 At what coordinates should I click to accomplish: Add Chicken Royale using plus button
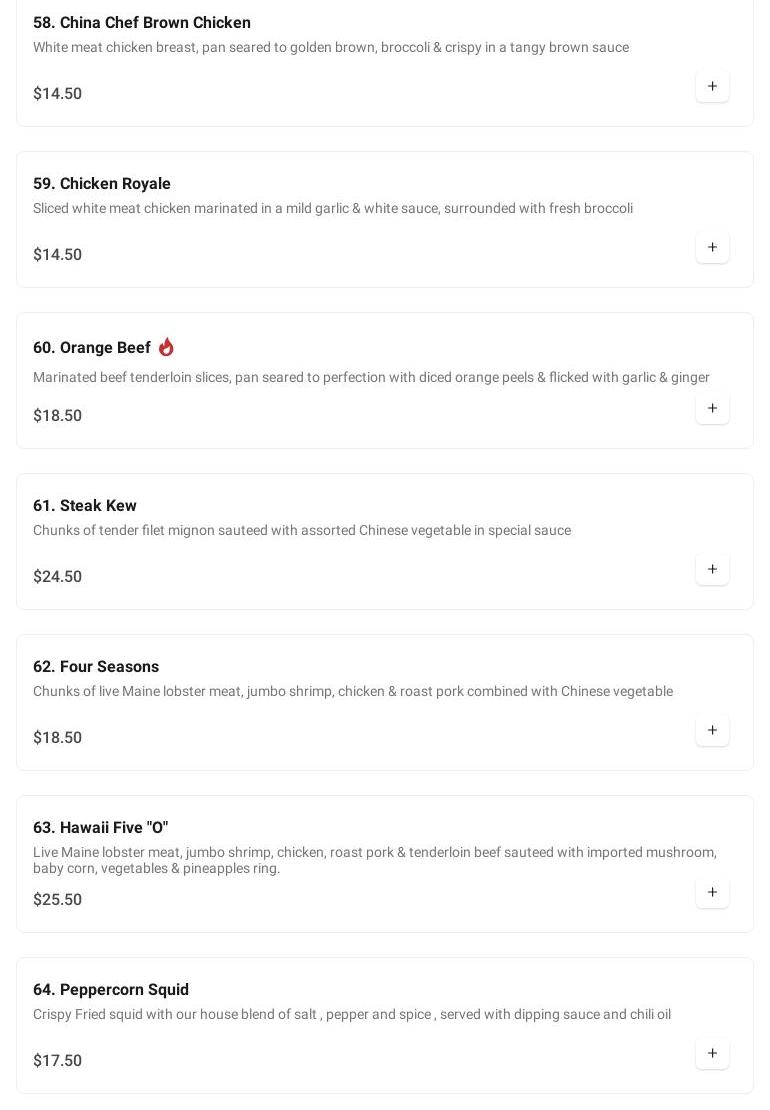click(712, 248)
